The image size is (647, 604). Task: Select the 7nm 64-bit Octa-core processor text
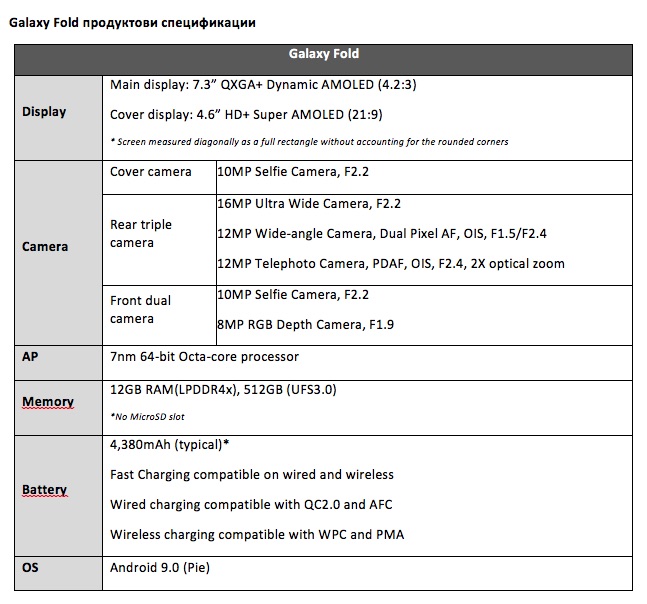[x=204, y=357]
